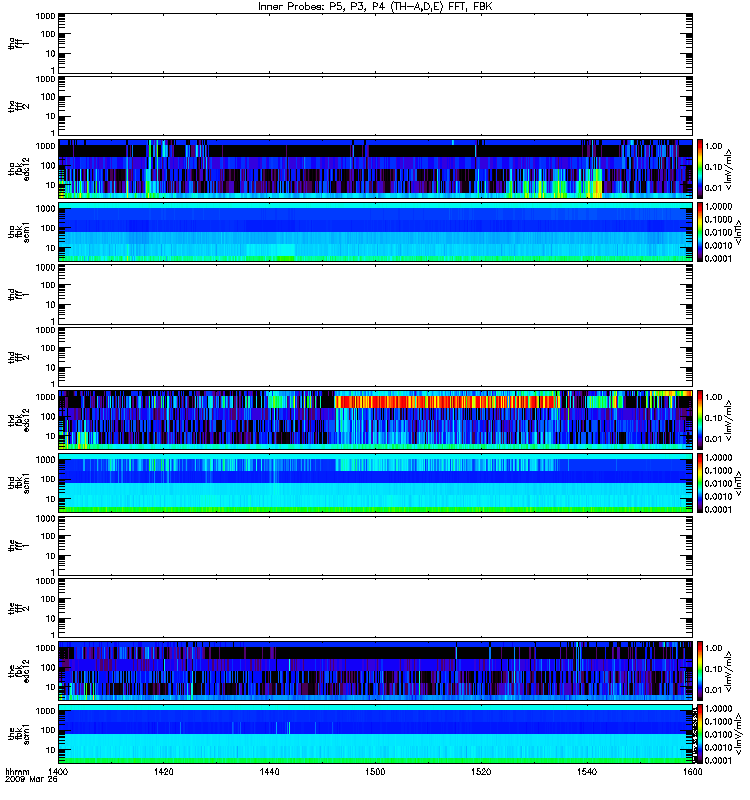Click the "0.01" value on the edc12 color bar

click(x=714, y=690)
